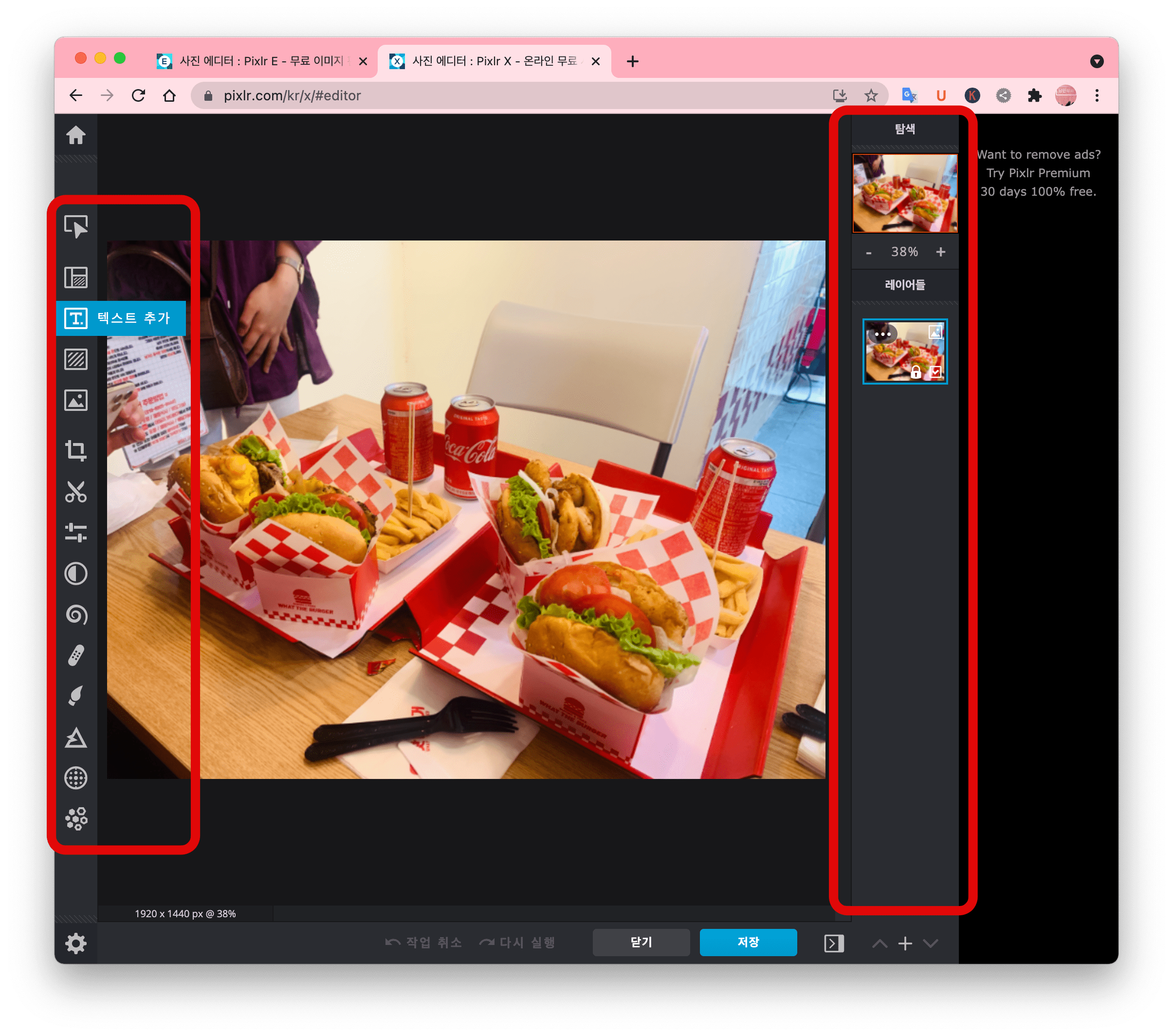The height and width of the screenshot is (1036, 1173).
Task: Open the Filter half-circle tool
Action: pyautogui.click(x=76, y=573)
